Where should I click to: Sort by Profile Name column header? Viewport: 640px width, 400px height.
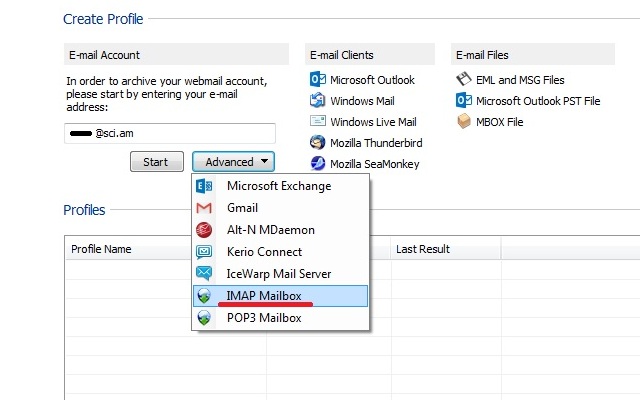pyautogui.click(x=129, y=249)
